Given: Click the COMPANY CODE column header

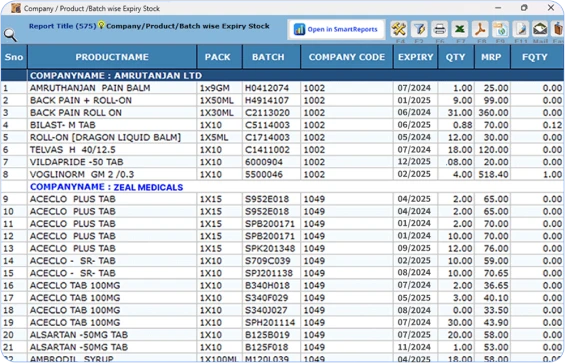Looking at the screenshot, I should tap(347, 57).
